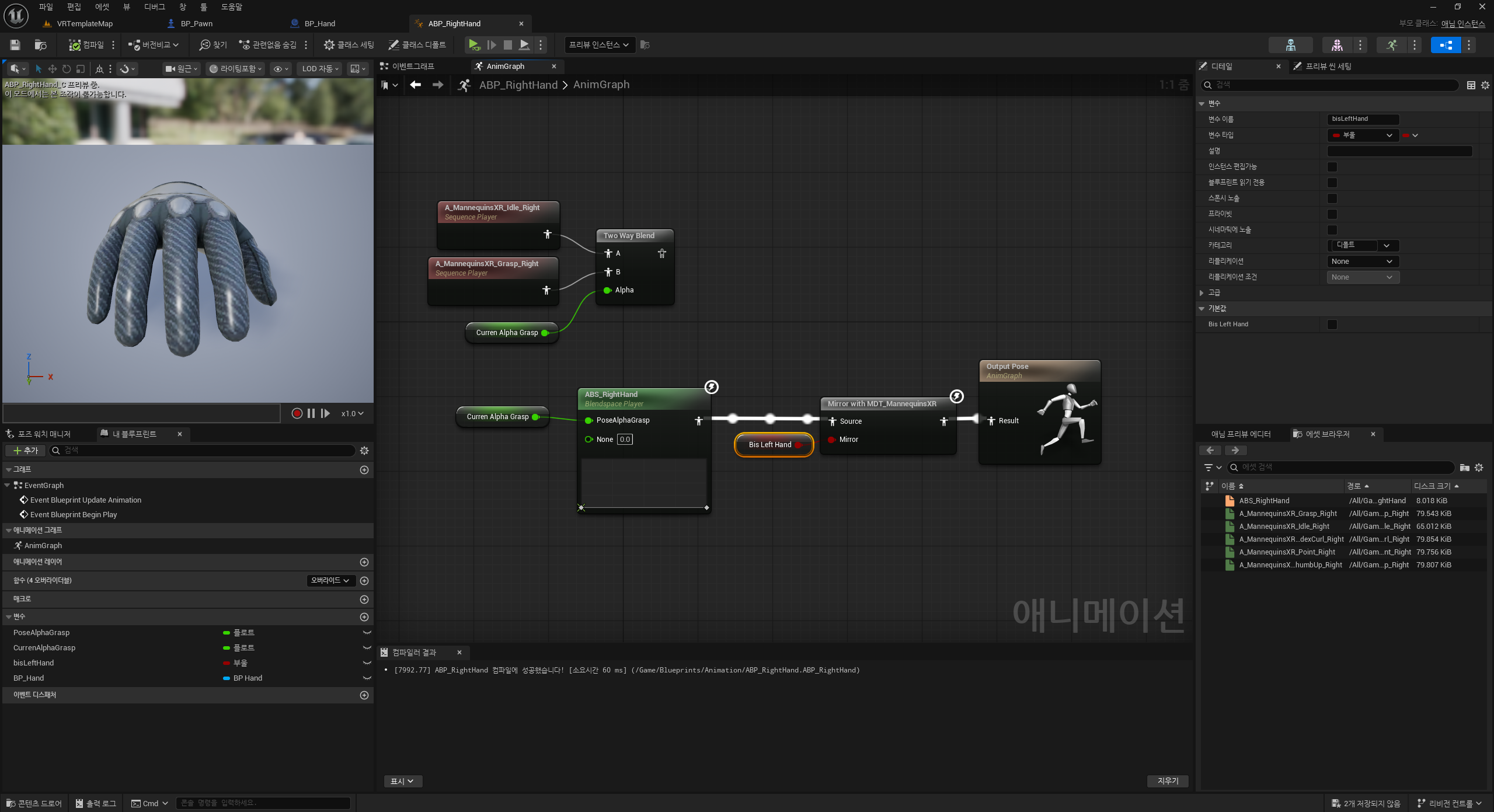Click the Find magnifier icon in toolbar

coord(204,45)
